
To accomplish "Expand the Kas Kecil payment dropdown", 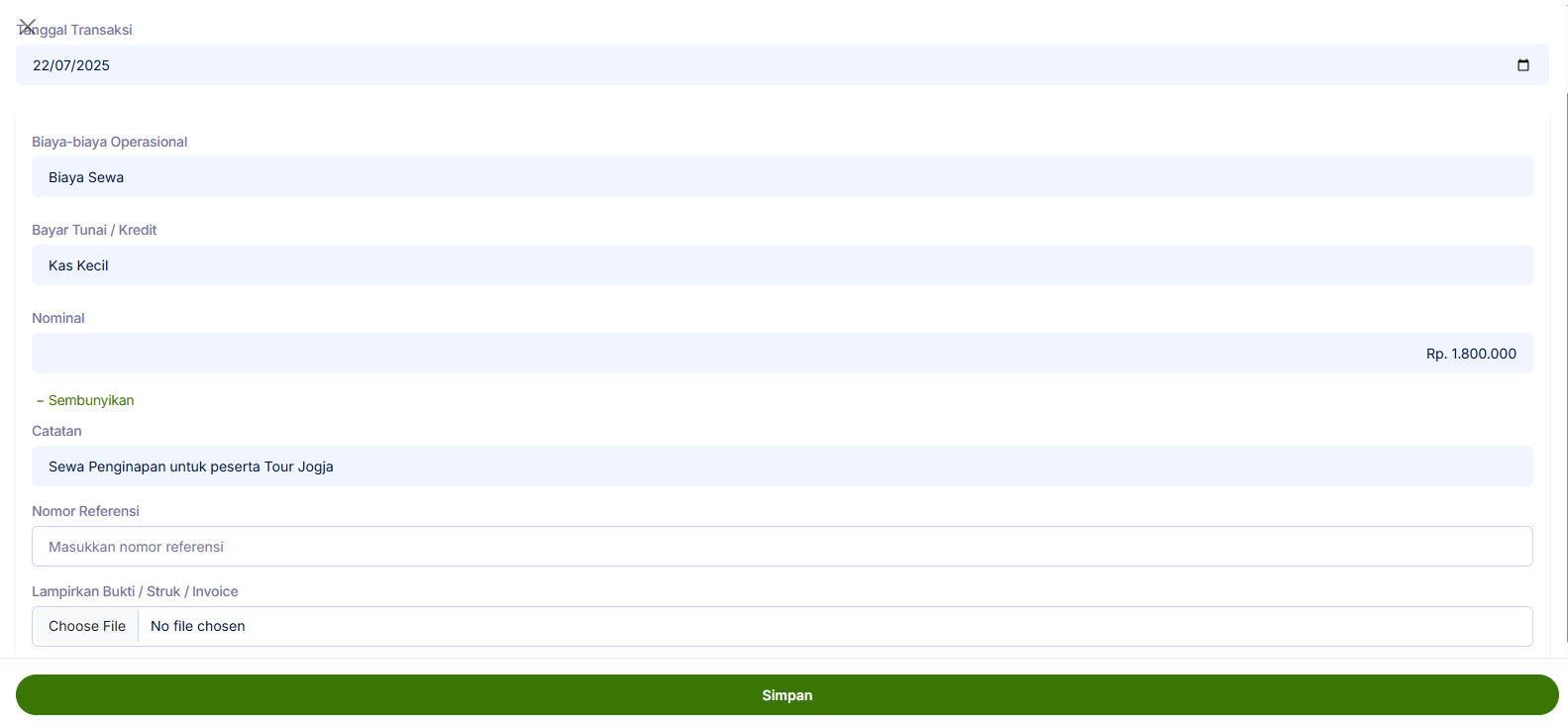I will 782,265.
